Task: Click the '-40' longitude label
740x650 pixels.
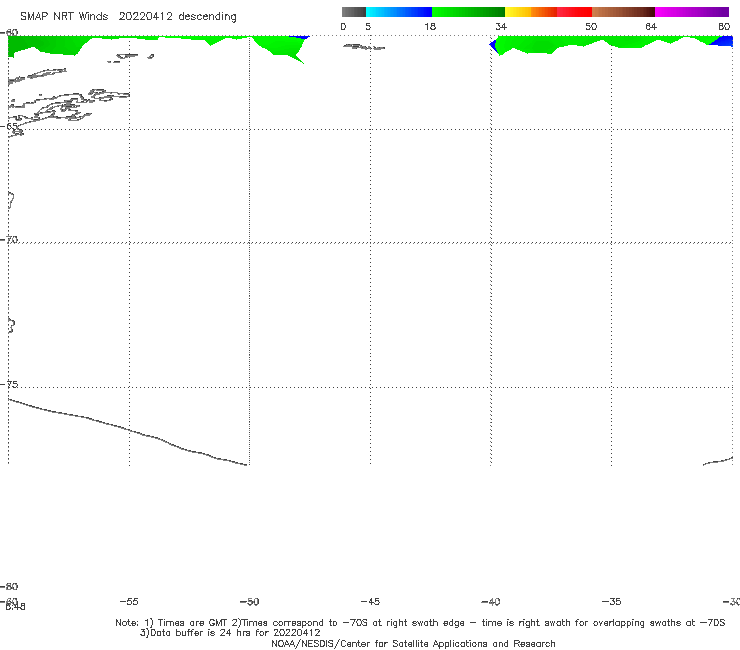Action: pyautogui.click(x=490, y=601)
